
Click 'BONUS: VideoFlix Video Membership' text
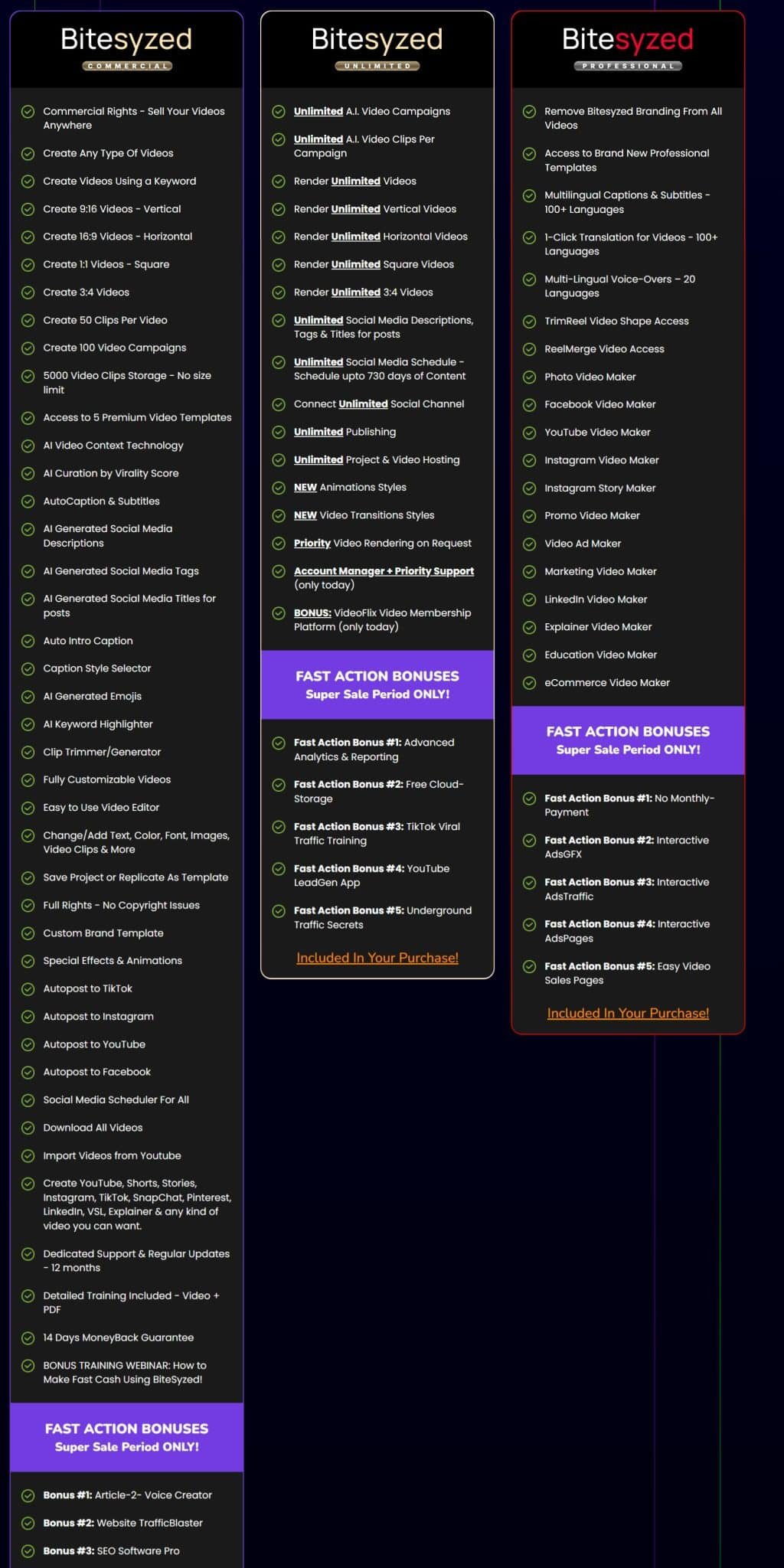point(382,620)
